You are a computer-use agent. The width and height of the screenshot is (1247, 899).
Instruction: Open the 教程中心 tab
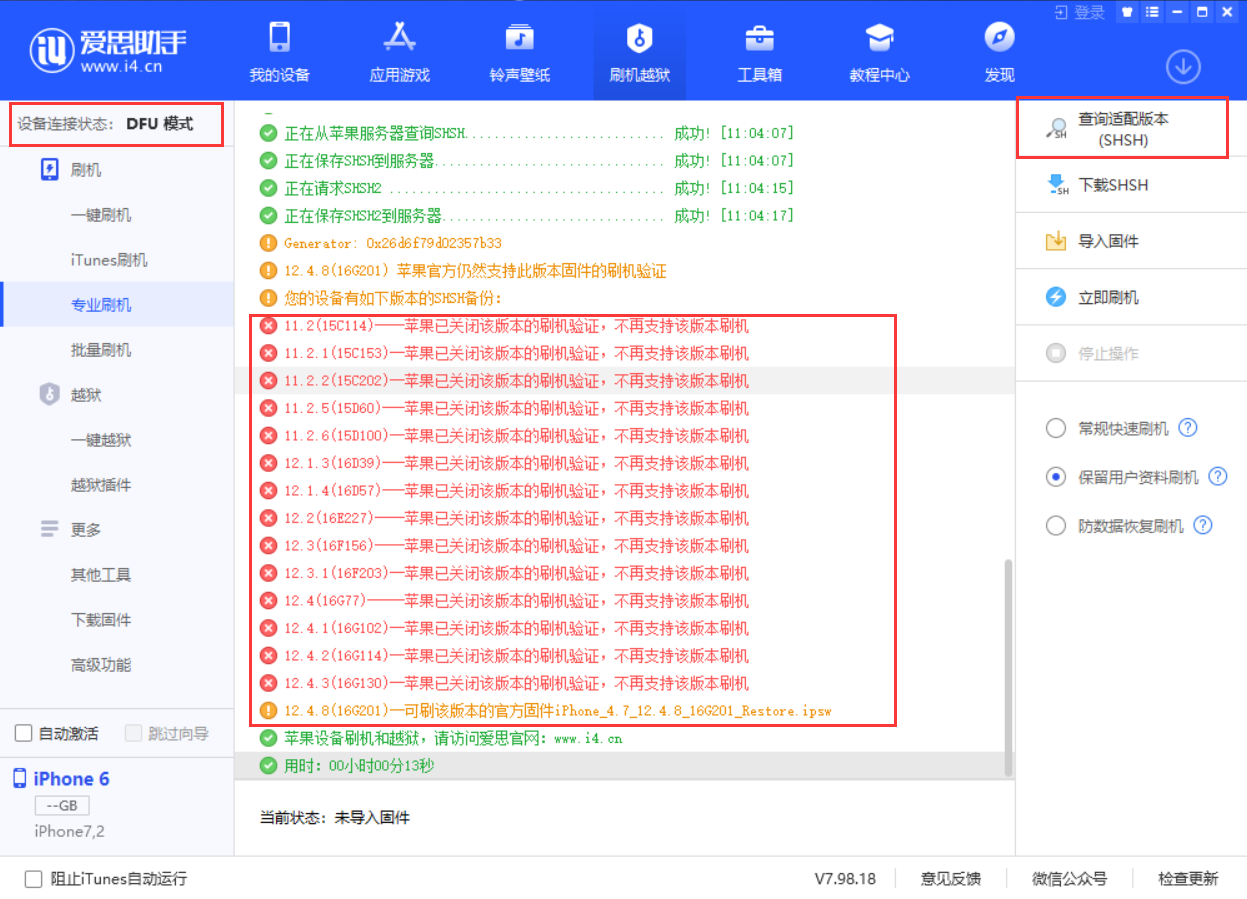click(x=879, y=52)
